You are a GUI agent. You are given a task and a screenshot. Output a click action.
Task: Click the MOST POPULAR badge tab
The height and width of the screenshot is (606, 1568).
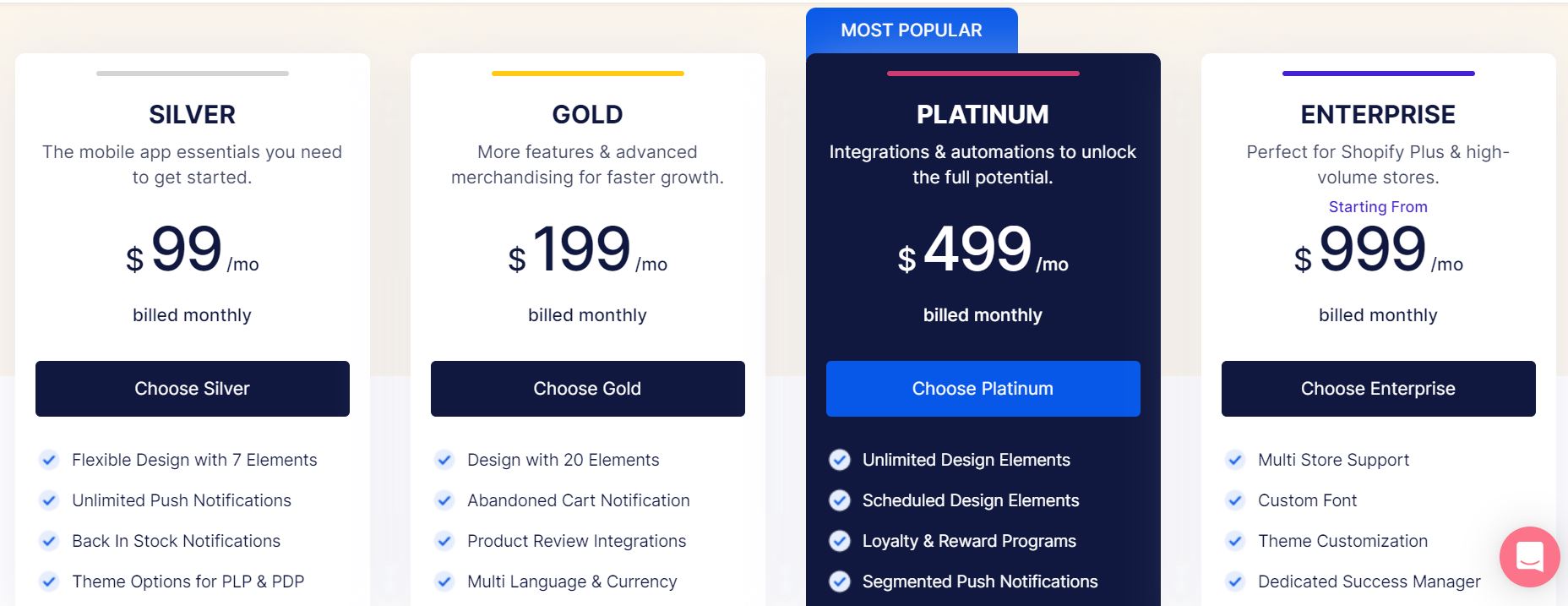pos(912,30)
